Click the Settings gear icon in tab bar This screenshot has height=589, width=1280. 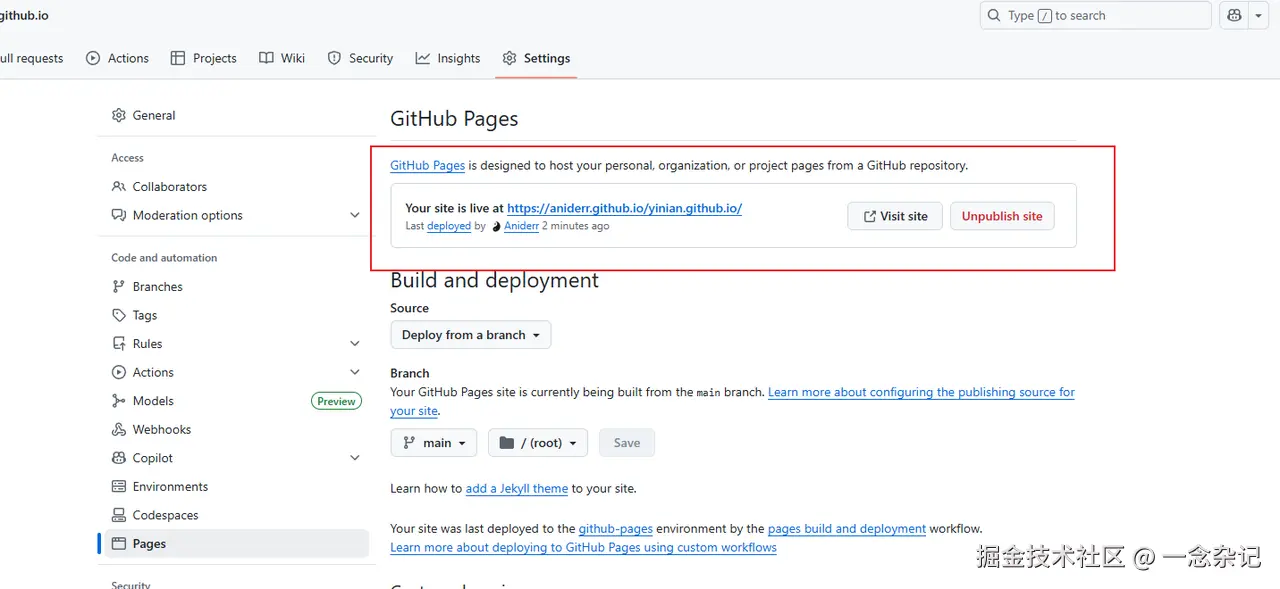tap(510, 58)
